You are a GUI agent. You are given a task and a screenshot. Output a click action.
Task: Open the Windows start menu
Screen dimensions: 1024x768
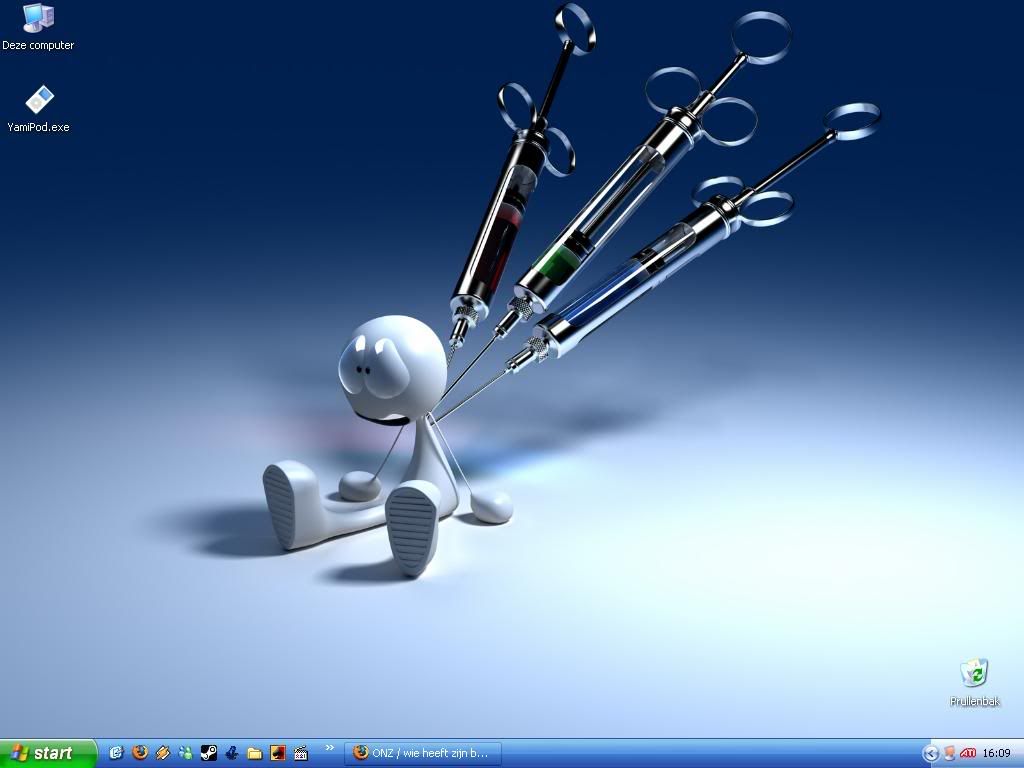pos(48,753)
